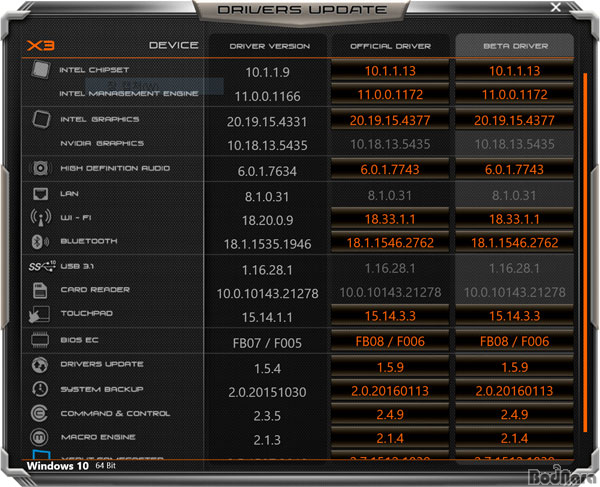Click the Card Reader icon
This screenshot has height=487, width=600.
point(40,290)
